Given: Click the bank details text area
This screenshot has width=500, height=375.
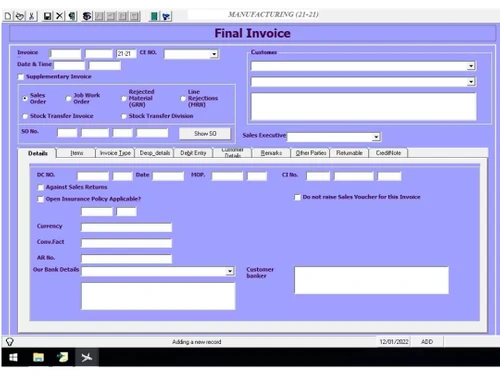Looking at the screenshot, I should click(x=158, y=296).
